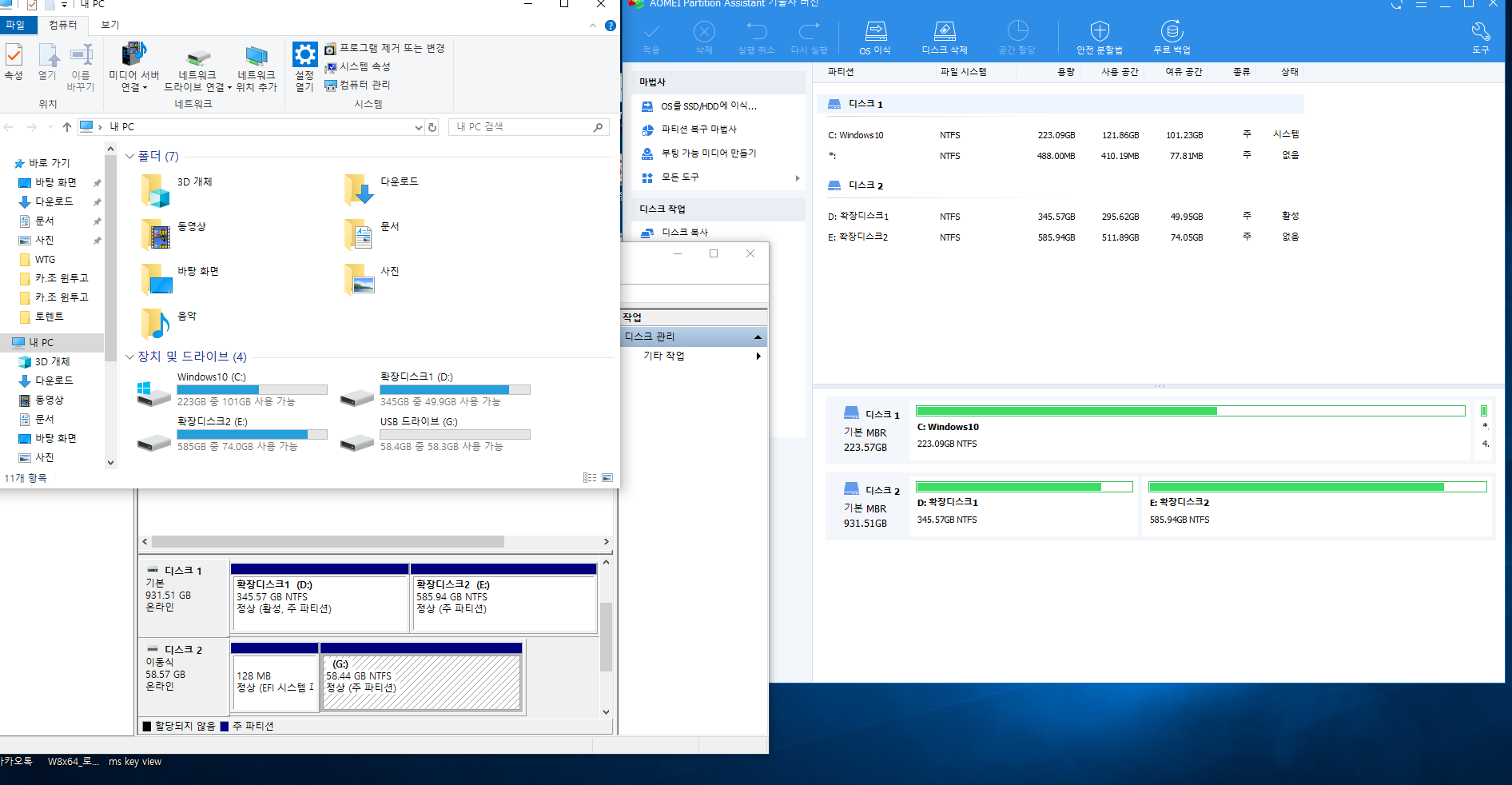Collapse the 폴더 (7) group
The width and height of the screenshot is (1512, 785).
129,157
